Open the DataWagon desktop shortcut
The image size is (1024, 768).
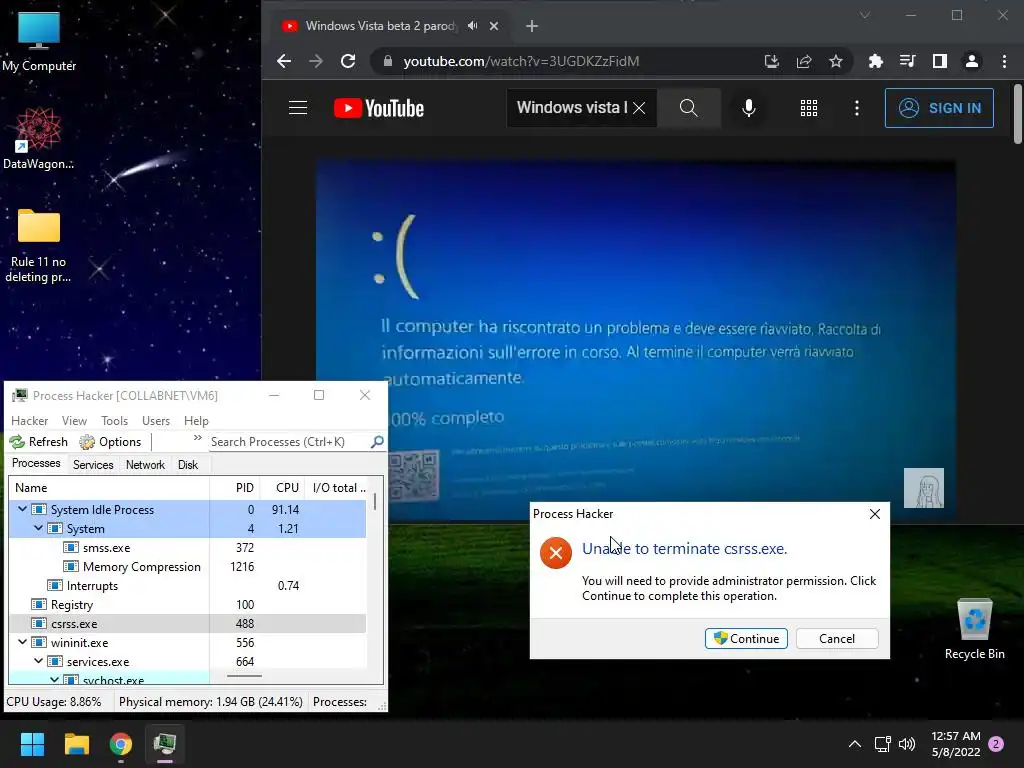(39, 138)
